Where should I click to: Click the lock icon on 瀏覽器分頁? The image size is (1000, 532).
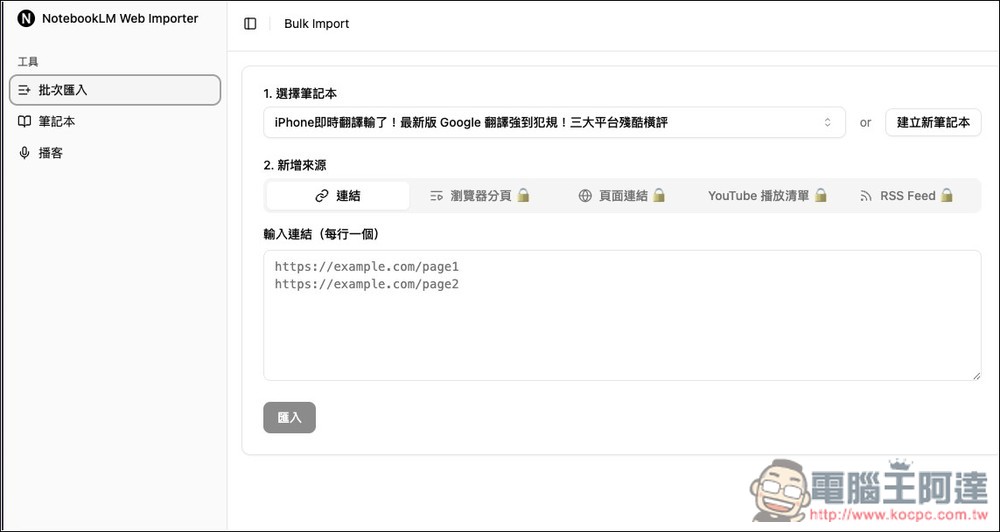(x=523, y=195)
